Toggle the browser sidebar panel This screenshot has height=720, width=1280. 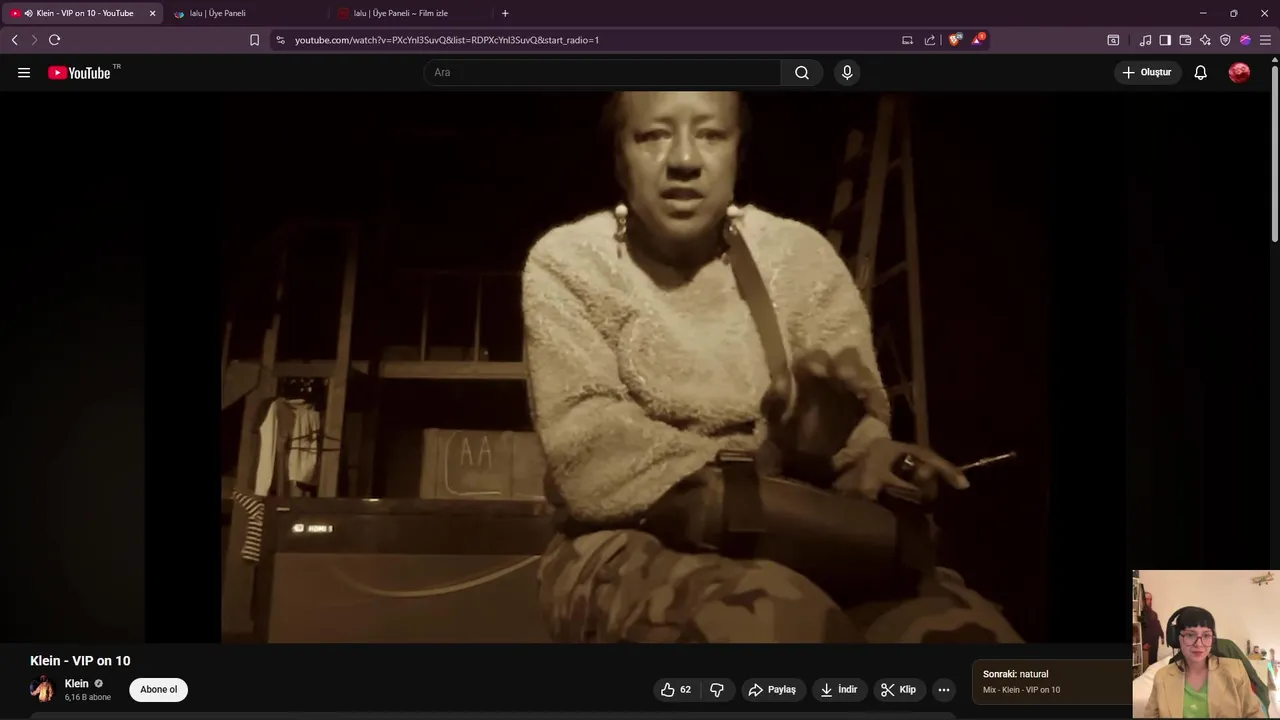coord(1165,40)
